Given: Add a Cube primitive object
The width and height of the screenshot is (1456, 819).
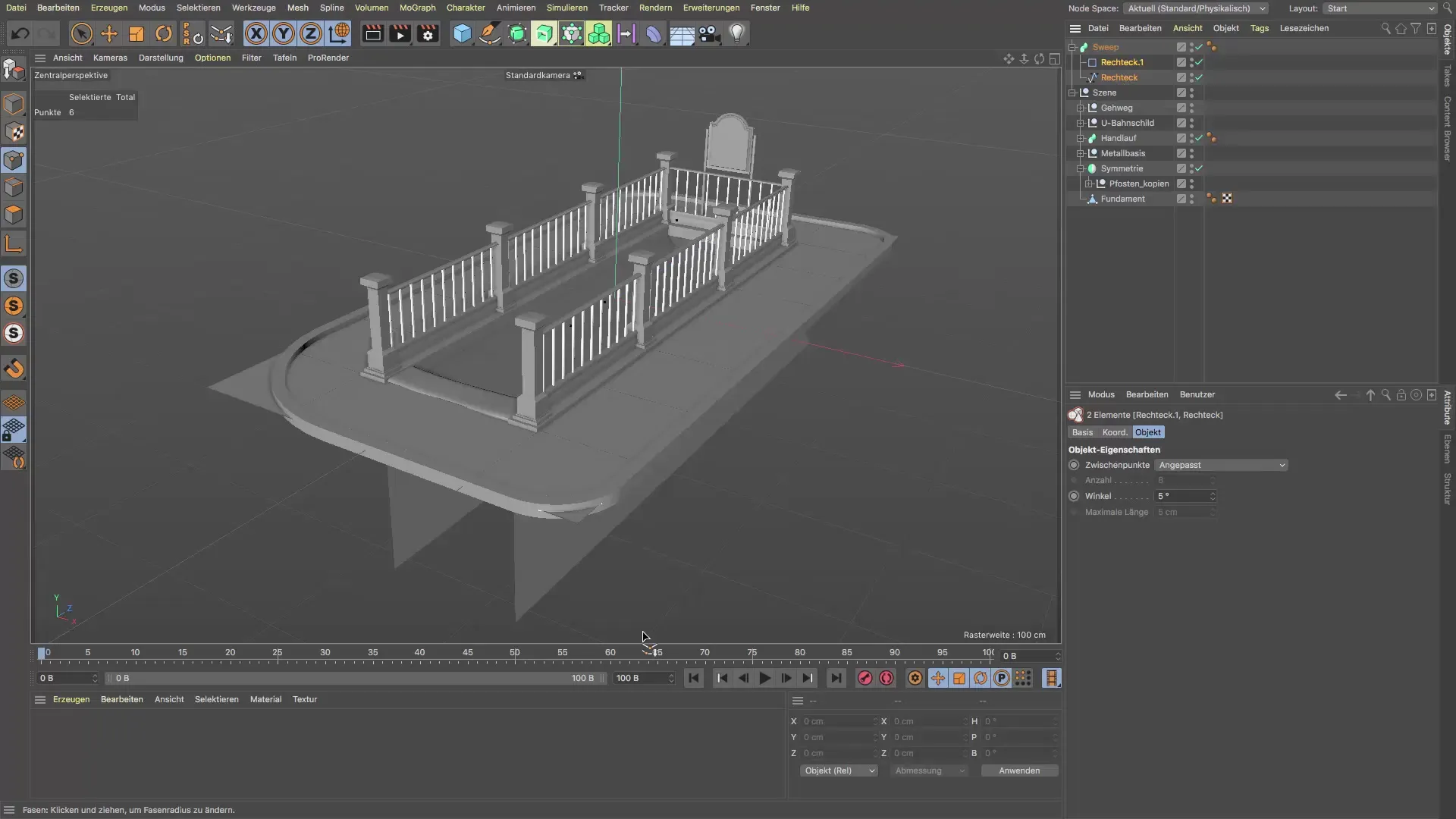Looking at the screenshot, I should pos(463,33).
